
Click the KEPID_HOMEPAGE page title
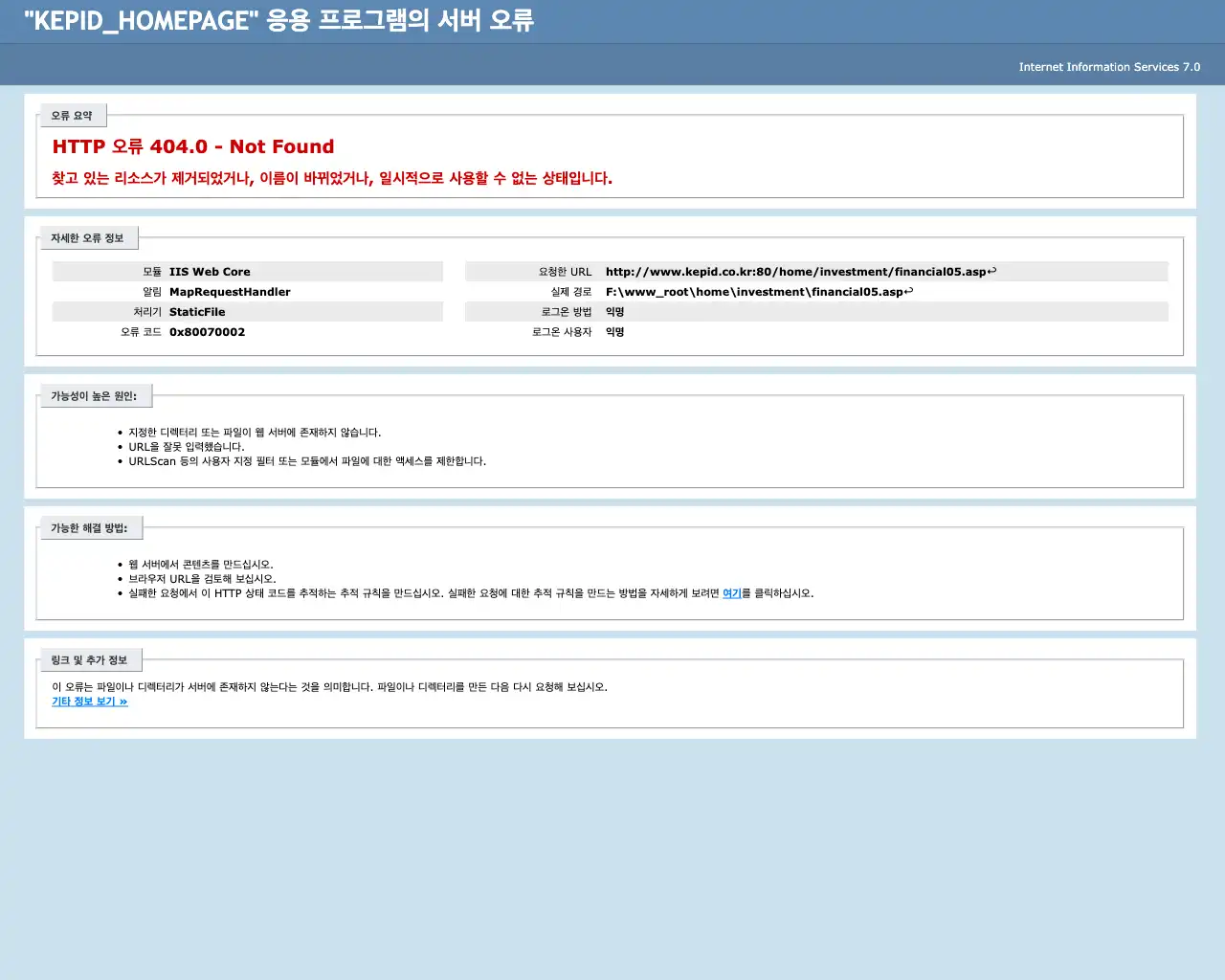tap(278, 20)
